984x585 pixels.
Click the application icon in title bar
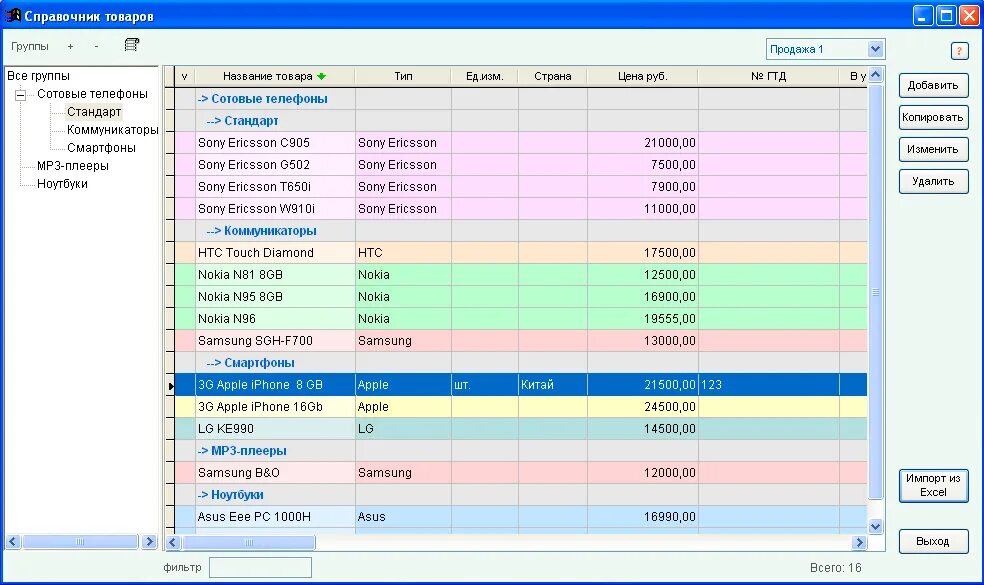tap(13, 15)
